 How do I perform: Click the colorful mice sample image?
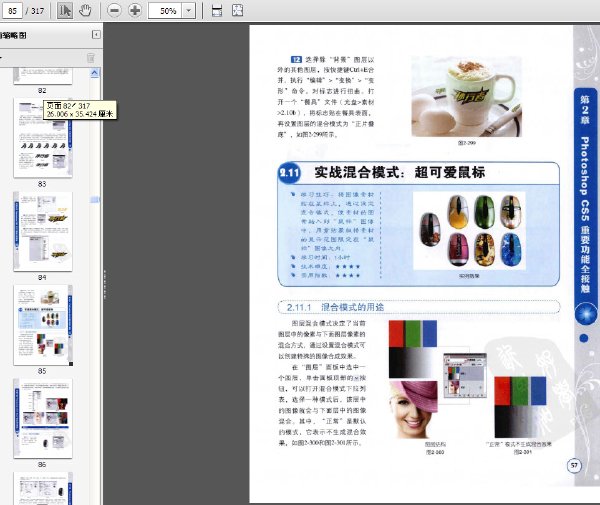tap(469, 231)
